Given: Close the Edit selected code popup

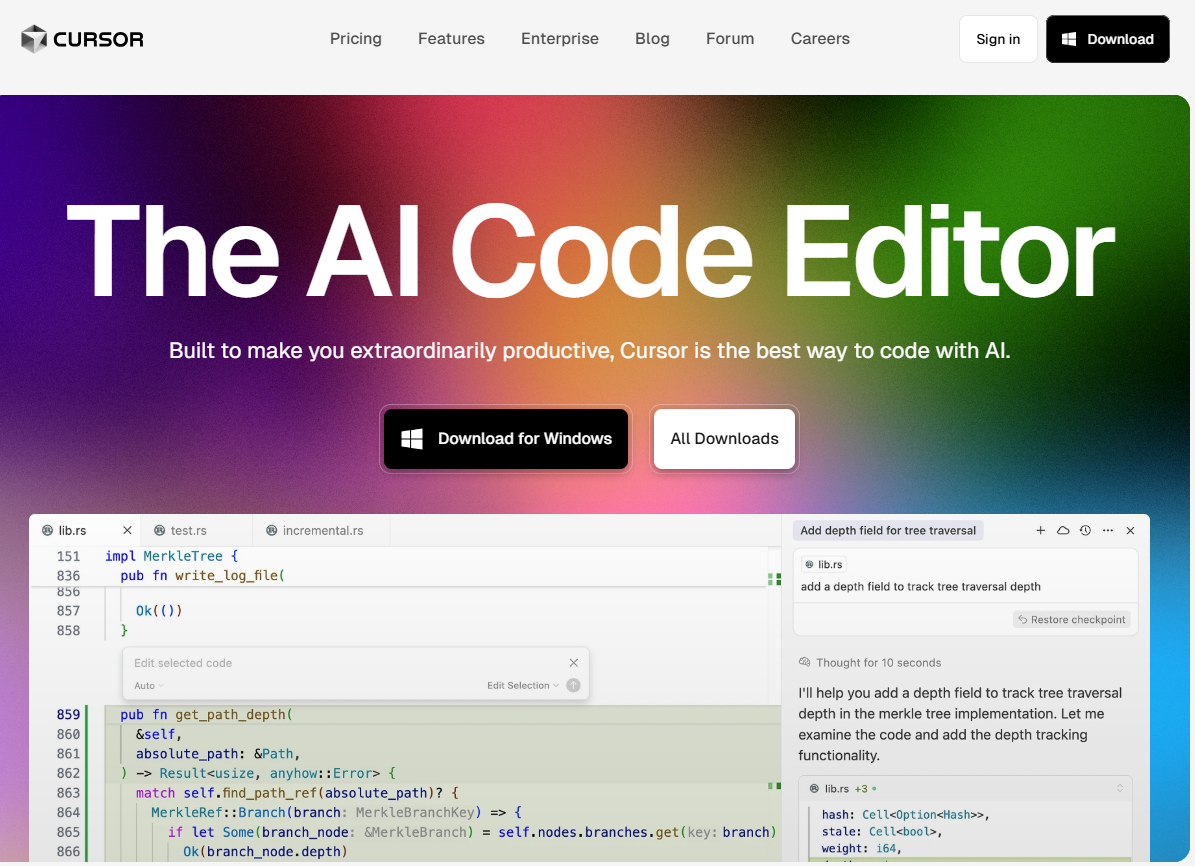Looking at the screenshot, I should click(x=574, y=663).
